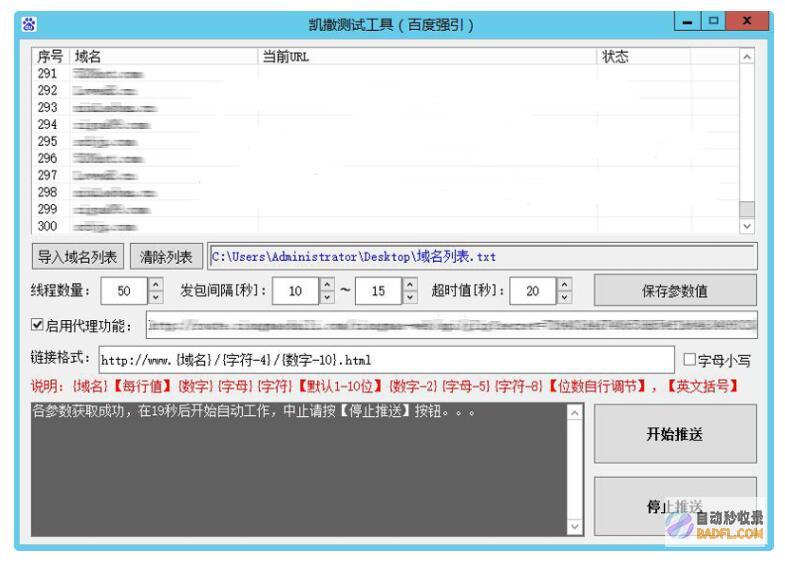Increase minimum 发包间隔 with up arrow

[327, 285]
